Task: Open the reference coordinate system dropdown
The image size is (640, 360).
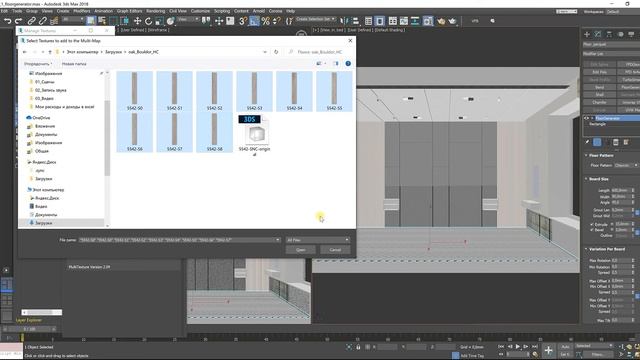Action: (x=188, y=20)
